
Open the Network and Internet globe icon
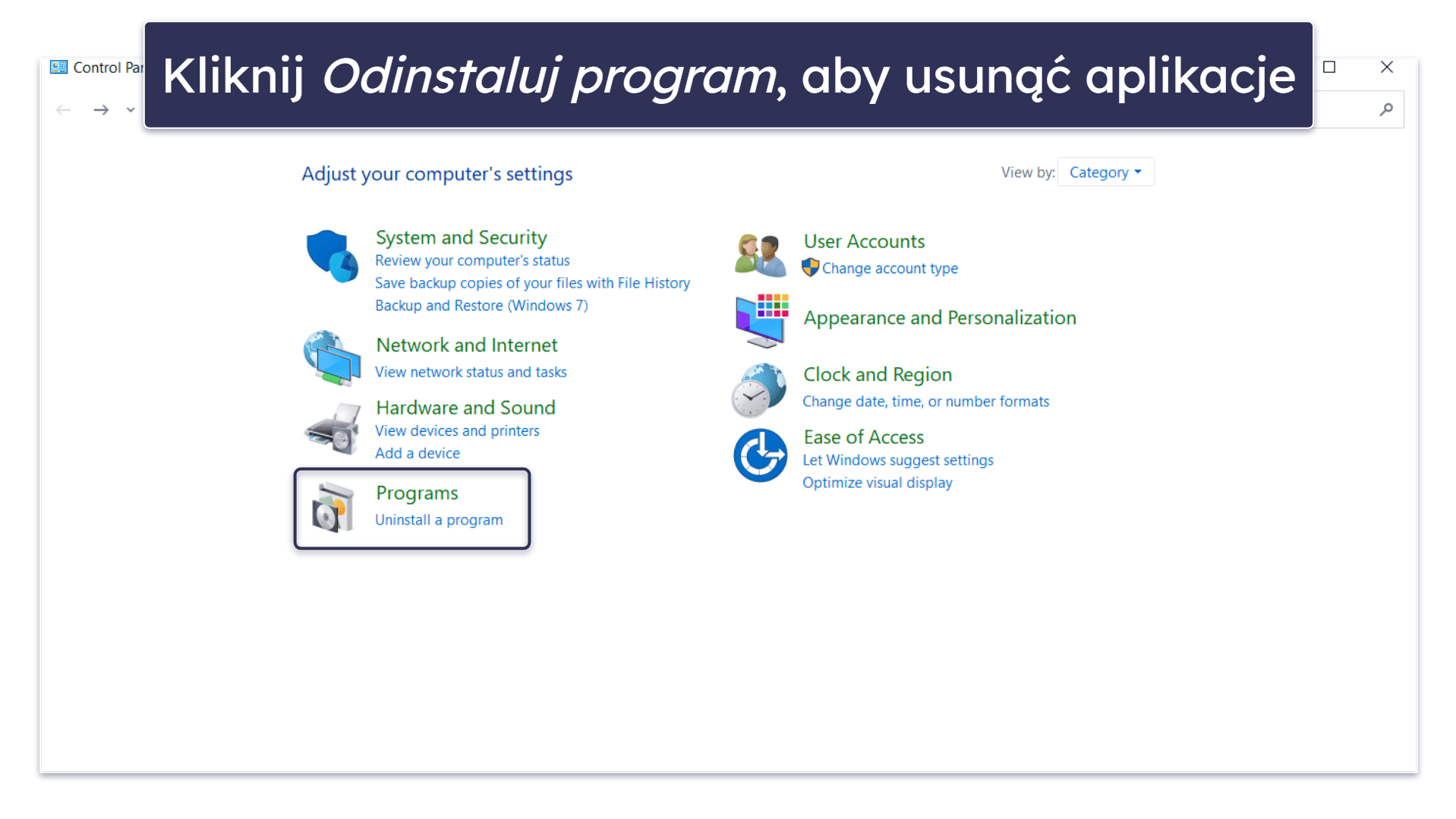pos(332,358)
